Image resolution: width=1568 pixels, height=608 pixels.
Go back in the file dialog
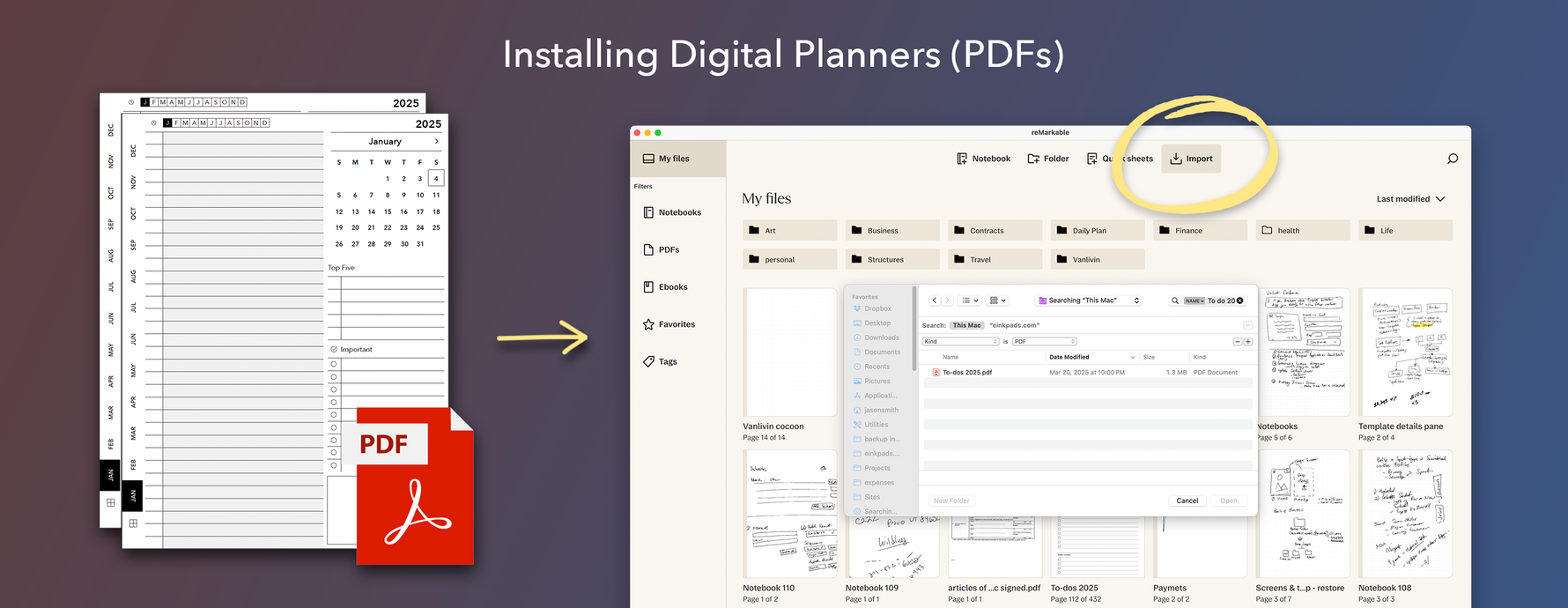click(x=935, y=300)
